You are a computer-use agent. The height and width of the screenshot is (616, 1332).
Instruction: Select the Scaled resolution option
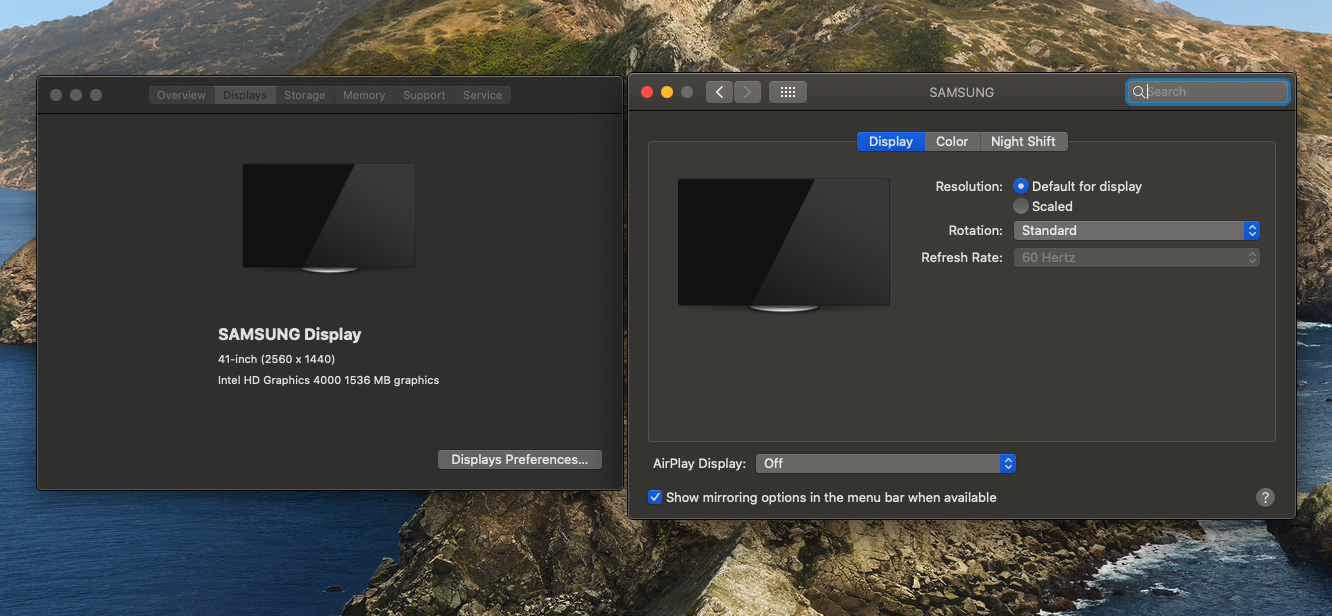(x=1020, y=206)
